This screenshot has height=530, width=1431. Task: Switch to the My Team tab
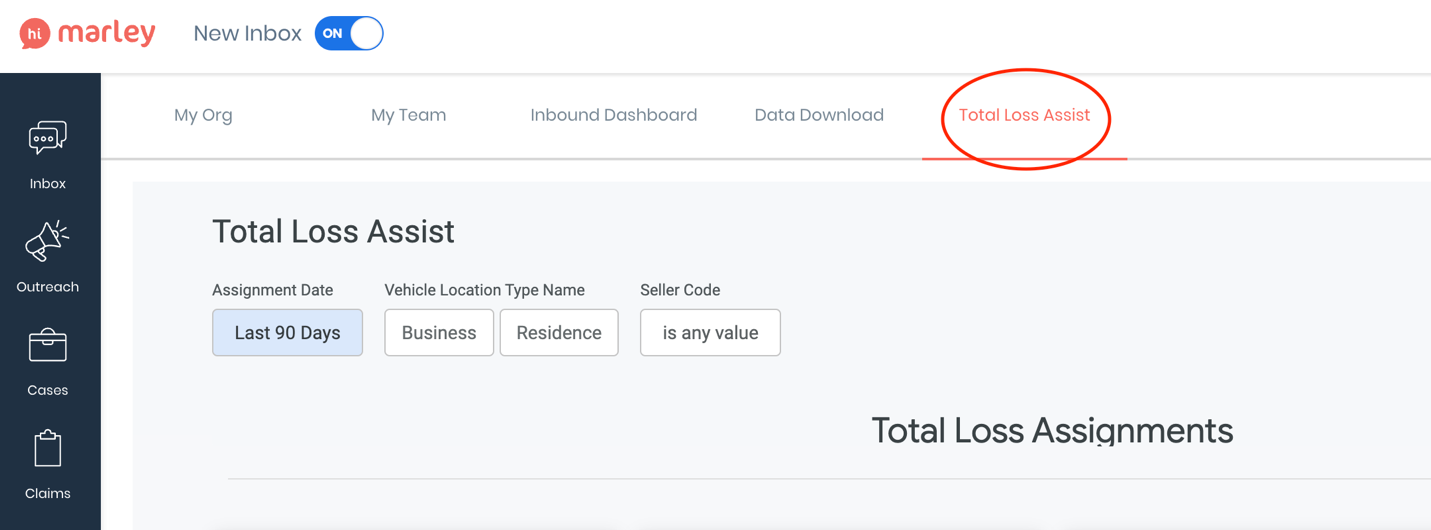(408, 115)
